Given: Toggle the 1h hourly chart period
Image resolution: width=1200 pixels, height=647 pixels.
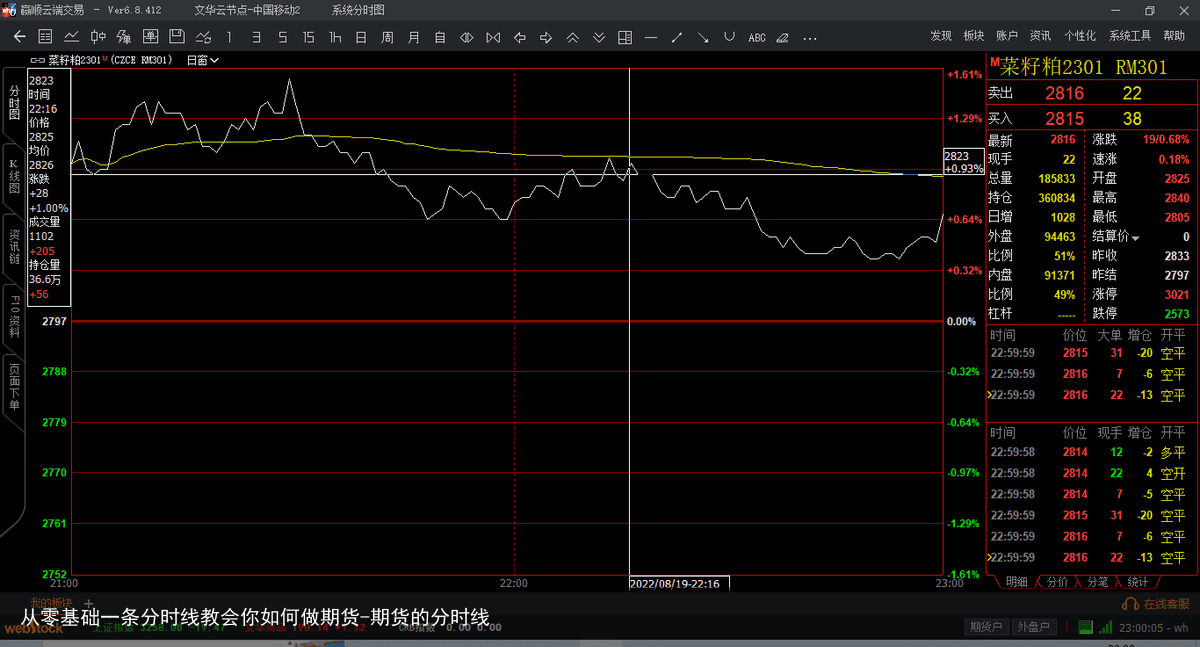Looking at the screenshot, I should click(x=334, y=37).
